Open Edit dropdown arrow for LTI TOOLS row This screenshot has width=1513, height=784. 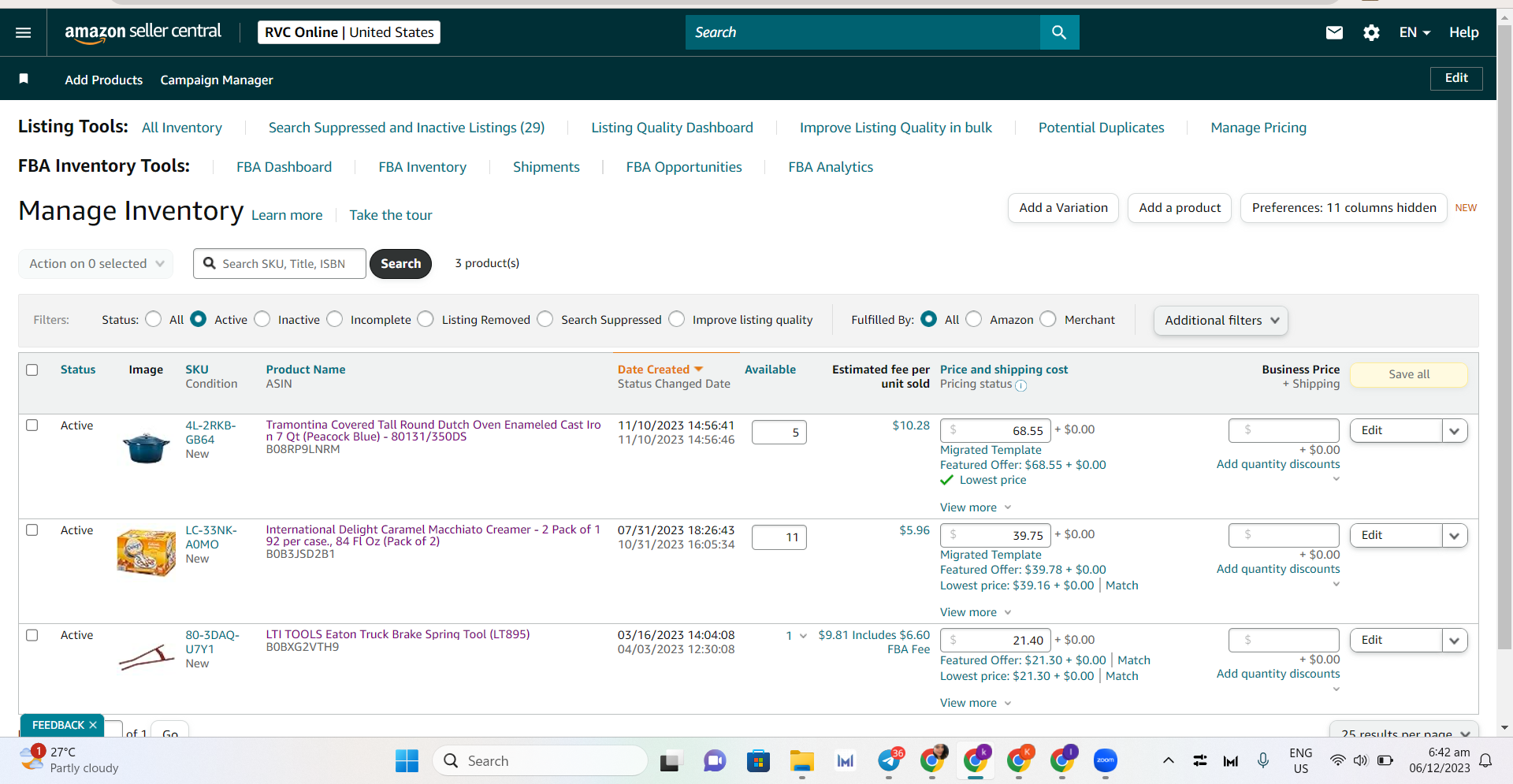pyautogui.click(x=1455, y=641)
